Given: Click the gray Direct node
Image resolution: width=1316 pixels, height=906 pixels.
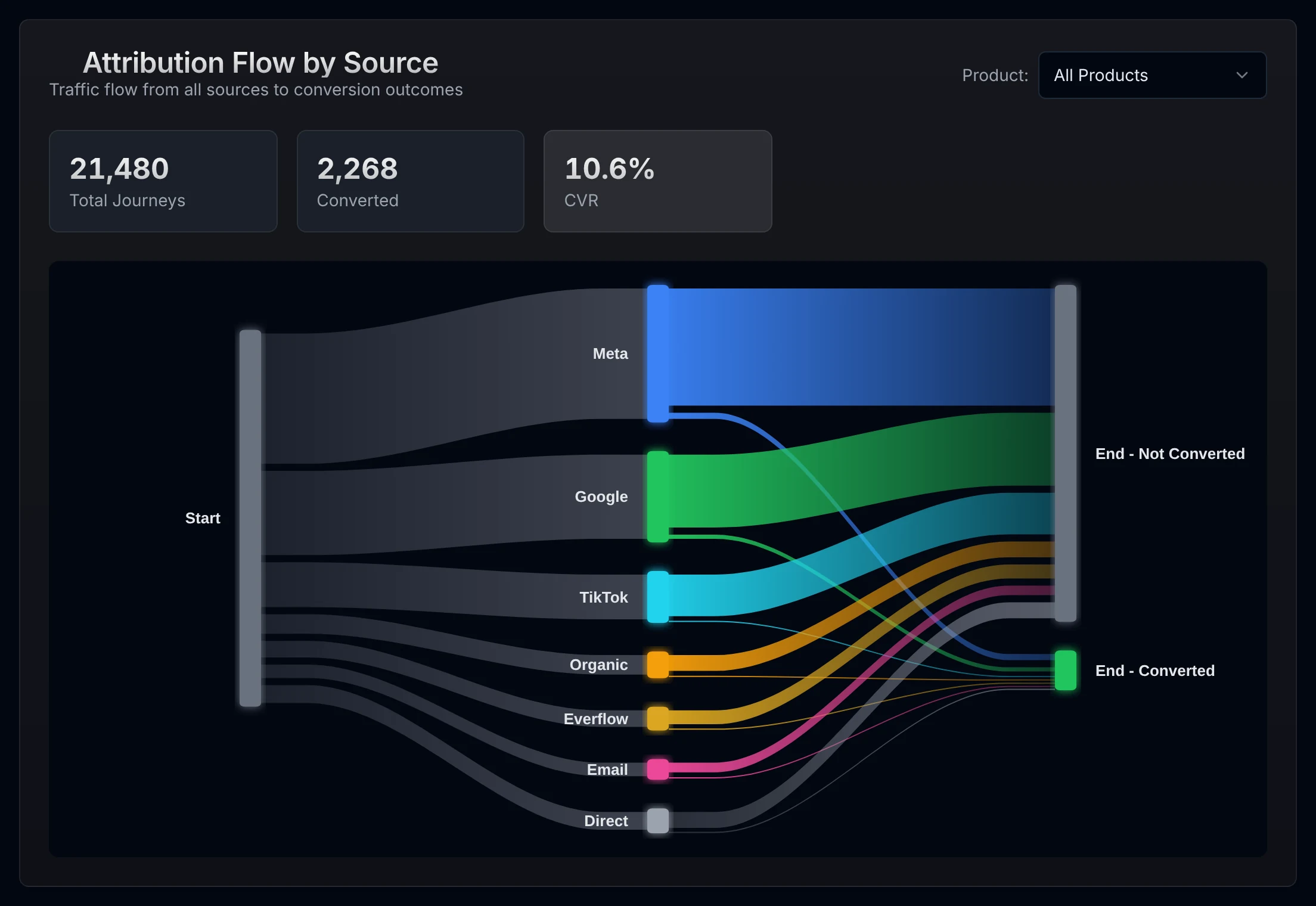Looking at the screenshot, I should [658, 821].
